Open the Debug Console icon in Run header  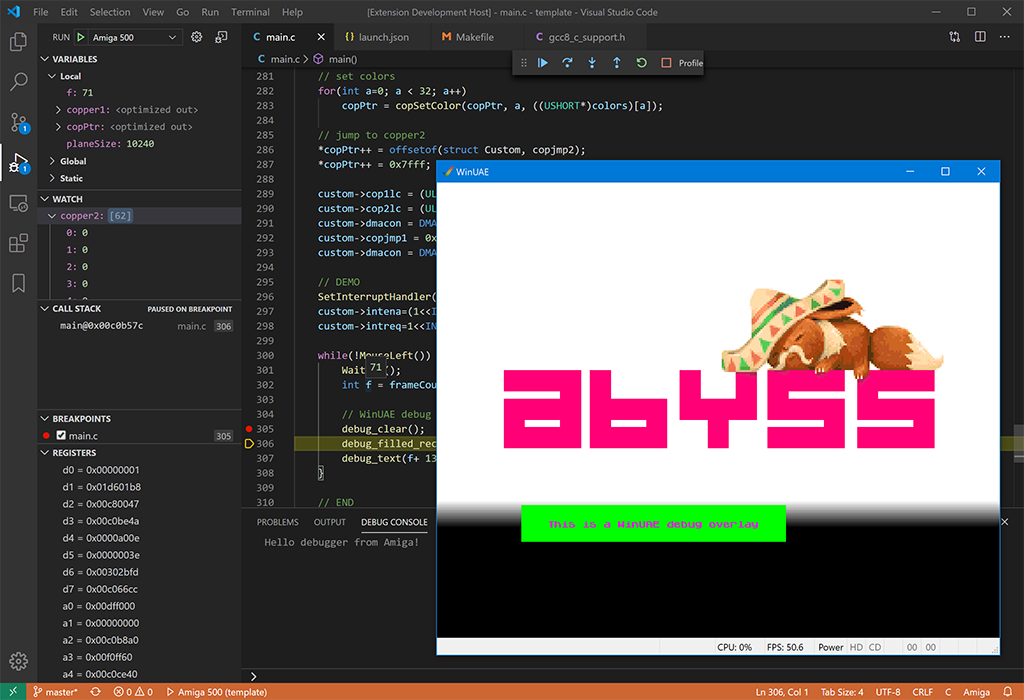point(221,37)
